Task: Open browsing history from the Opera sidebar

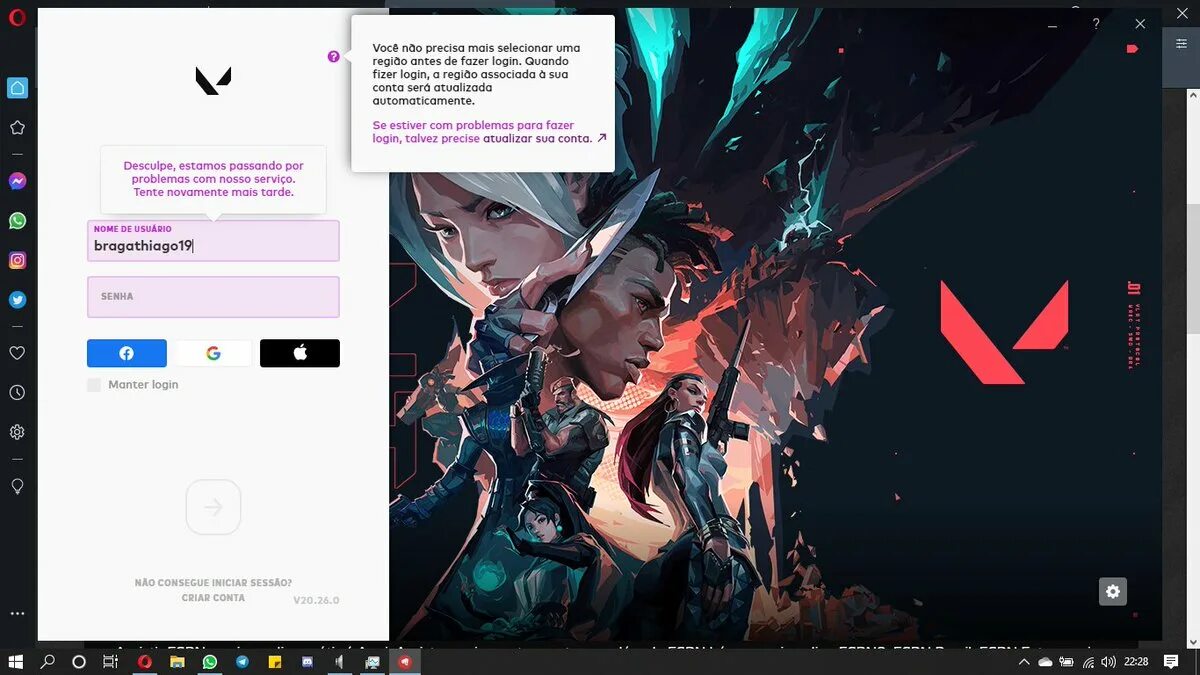Action: click(x=16, y=392)
